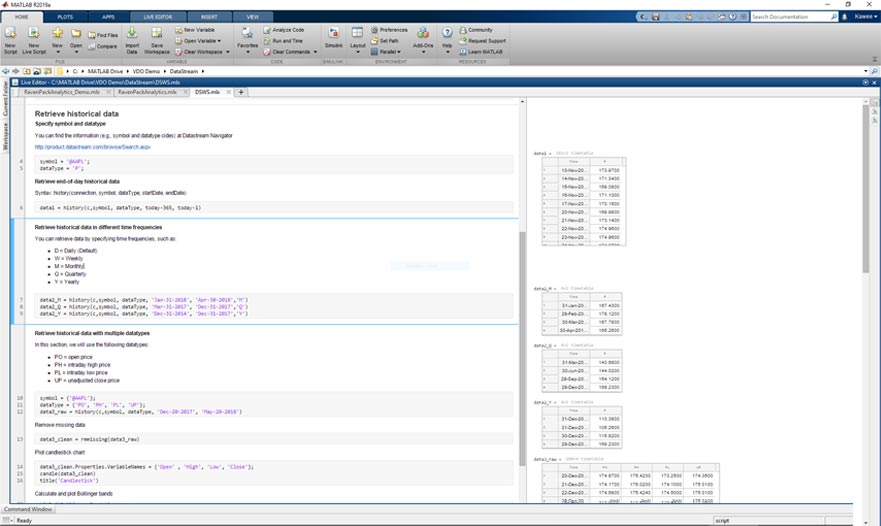Open Preferences in the Environment section
The image size is (881, 526).
pos(392,30)
